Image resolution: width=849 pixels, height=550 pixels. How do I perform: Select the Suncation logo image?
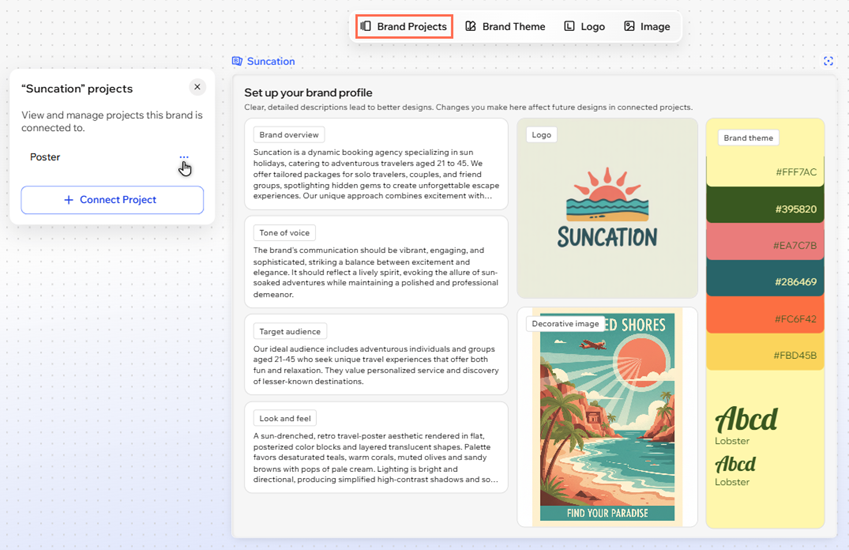607,208
